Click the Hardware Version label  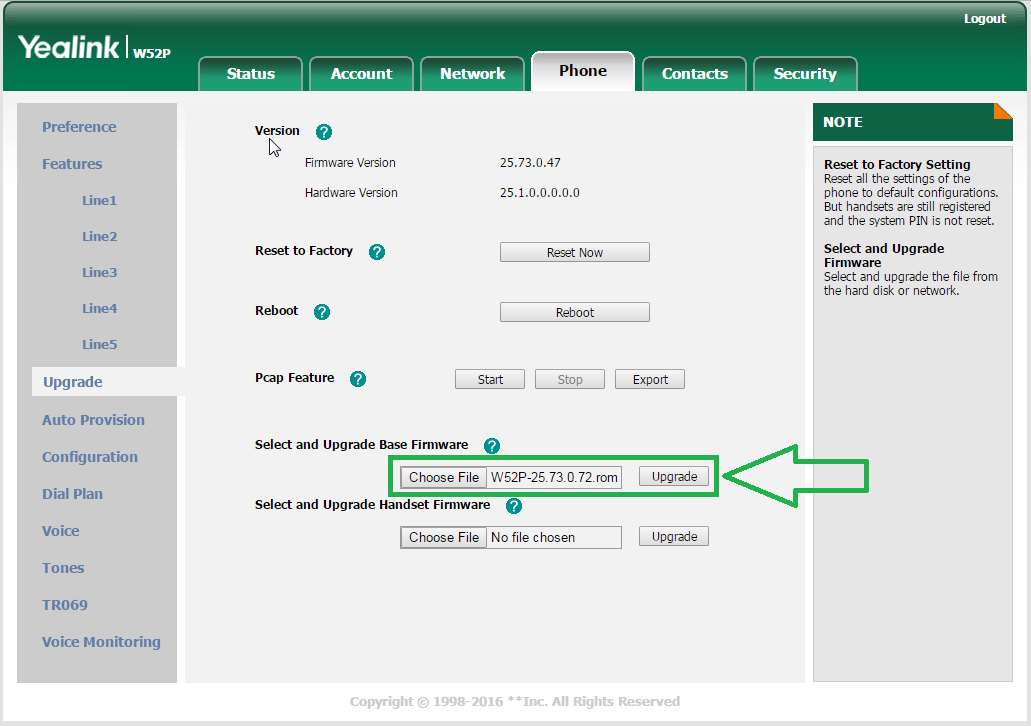[351, 193]
